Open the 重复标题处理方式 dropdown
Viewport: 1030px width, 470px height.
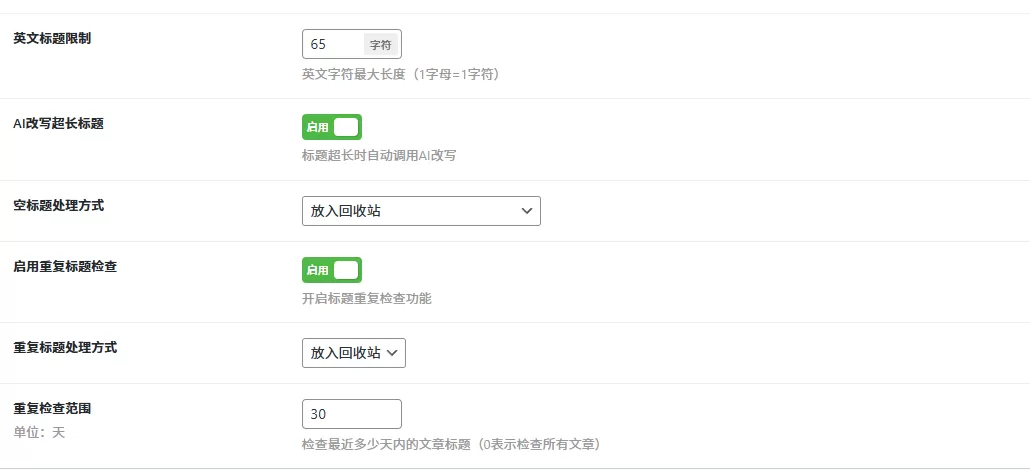pos(354,353)
